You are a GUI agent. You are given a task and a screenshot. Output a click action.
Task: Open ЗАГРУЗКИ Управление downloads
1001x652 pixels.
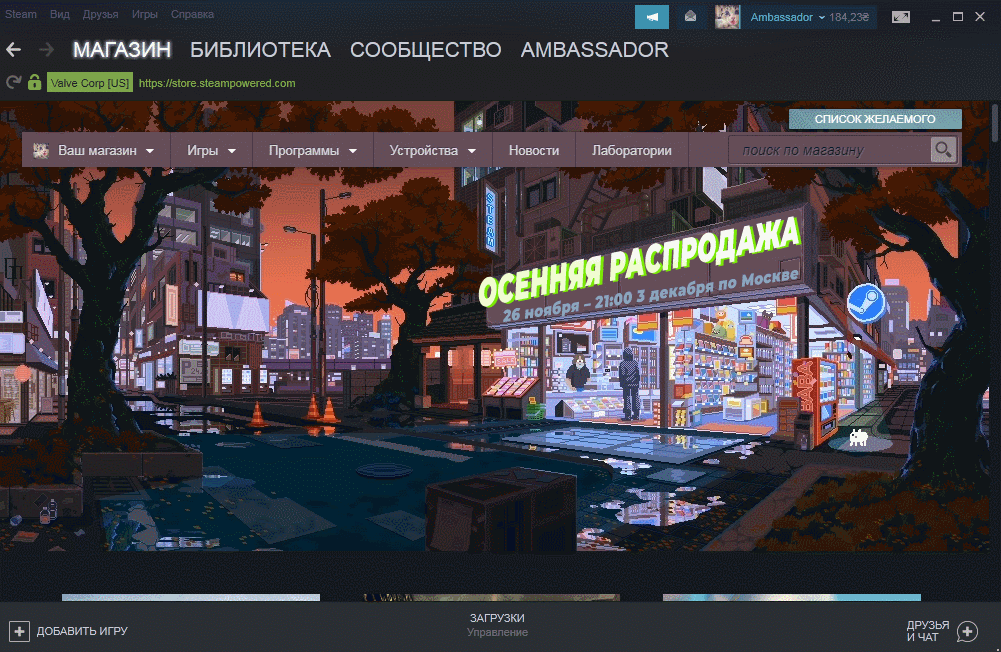(497, 625)
